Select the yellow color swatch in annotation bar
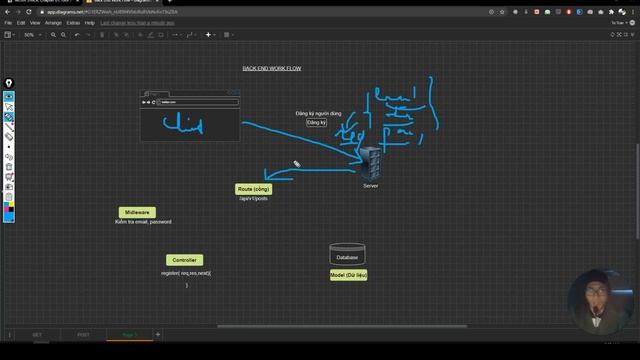The height and width of the screenshot is (360, 640). (11, 204)
